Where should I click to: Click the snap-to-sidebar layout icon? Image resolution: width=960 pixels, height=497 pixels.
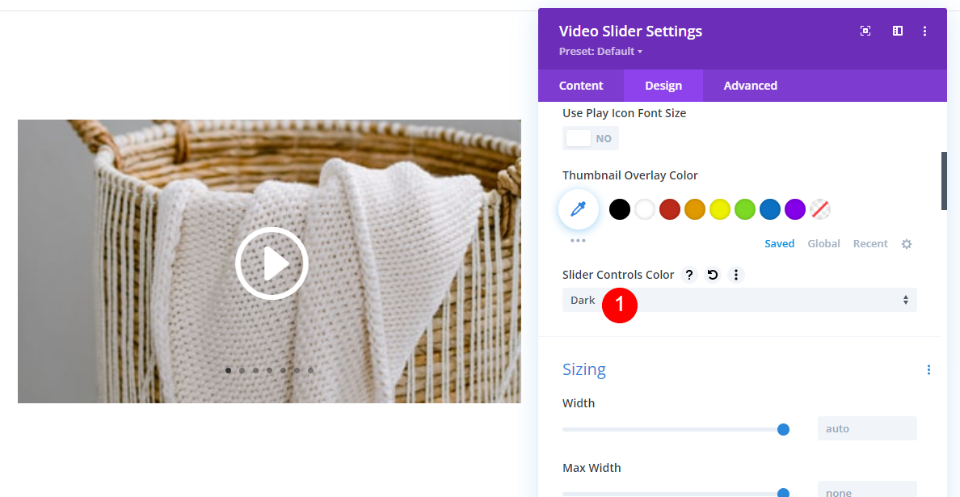pos(898,31)
